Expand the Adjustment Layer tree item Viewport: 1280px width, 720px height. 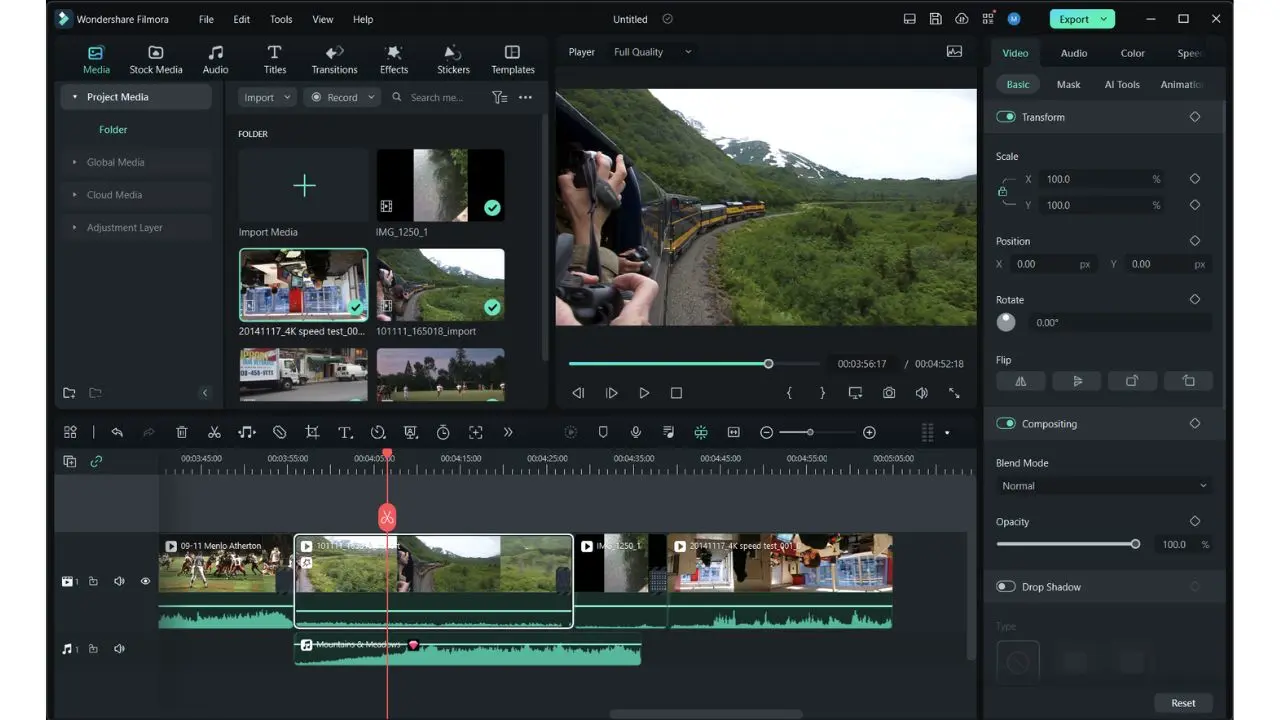tap(75, 228)
